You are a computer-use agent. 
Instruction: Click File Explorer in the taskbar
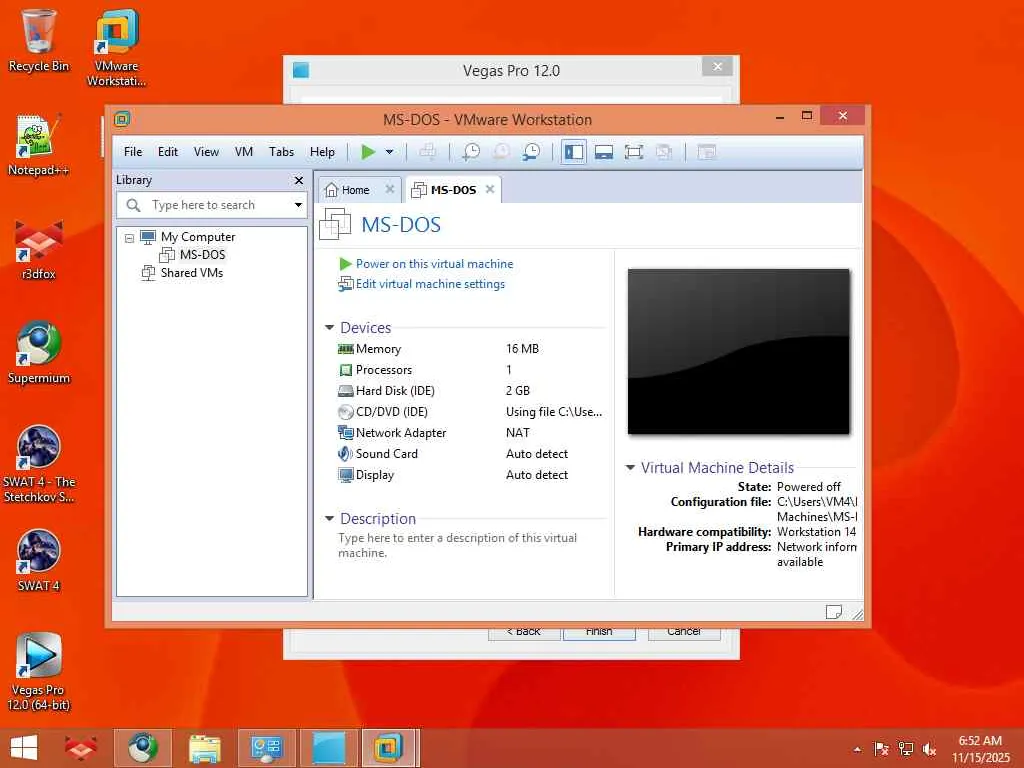[204, 748]
